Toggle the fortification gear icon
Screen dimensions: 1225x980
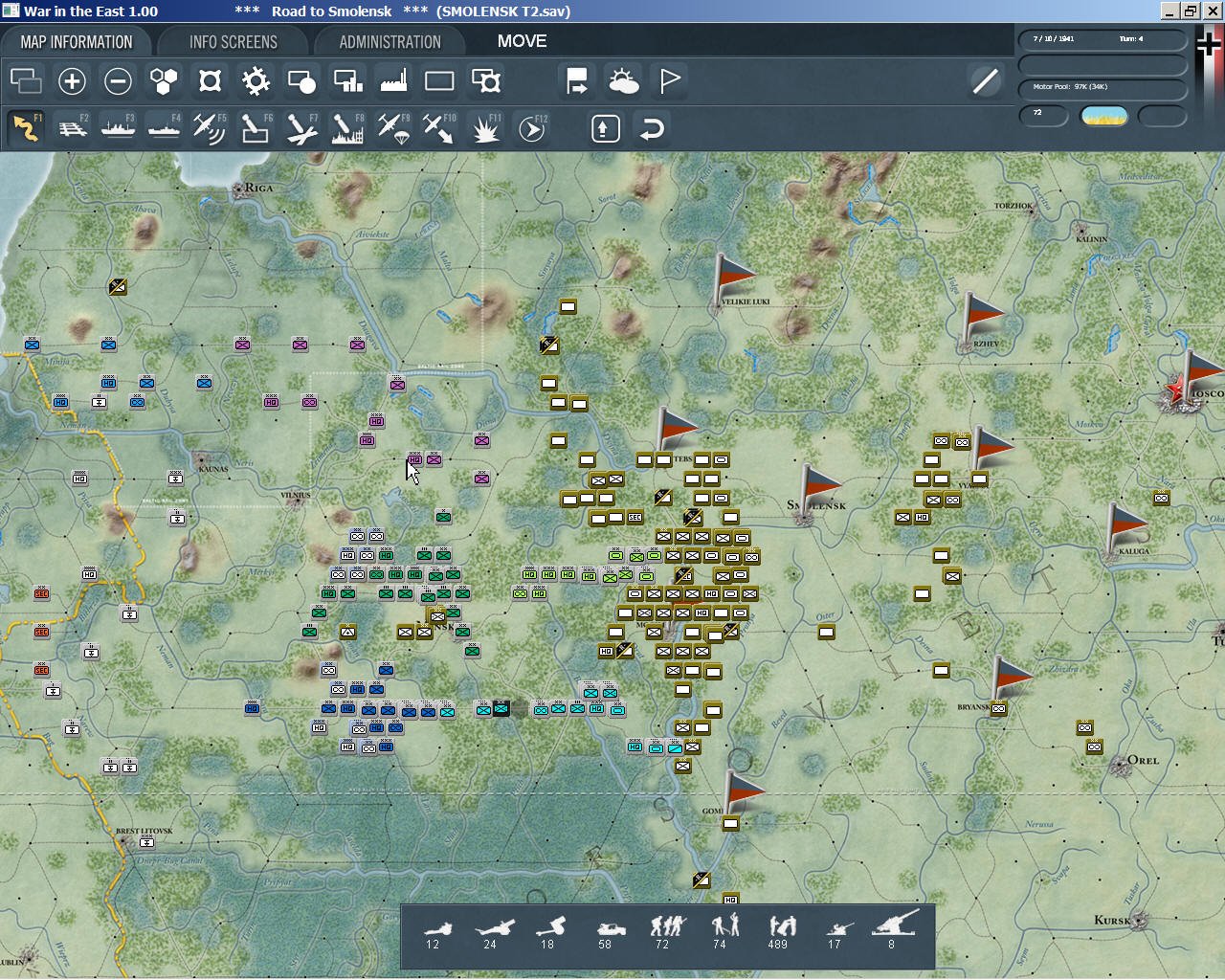pyautogui.click(x=256, y=81)
